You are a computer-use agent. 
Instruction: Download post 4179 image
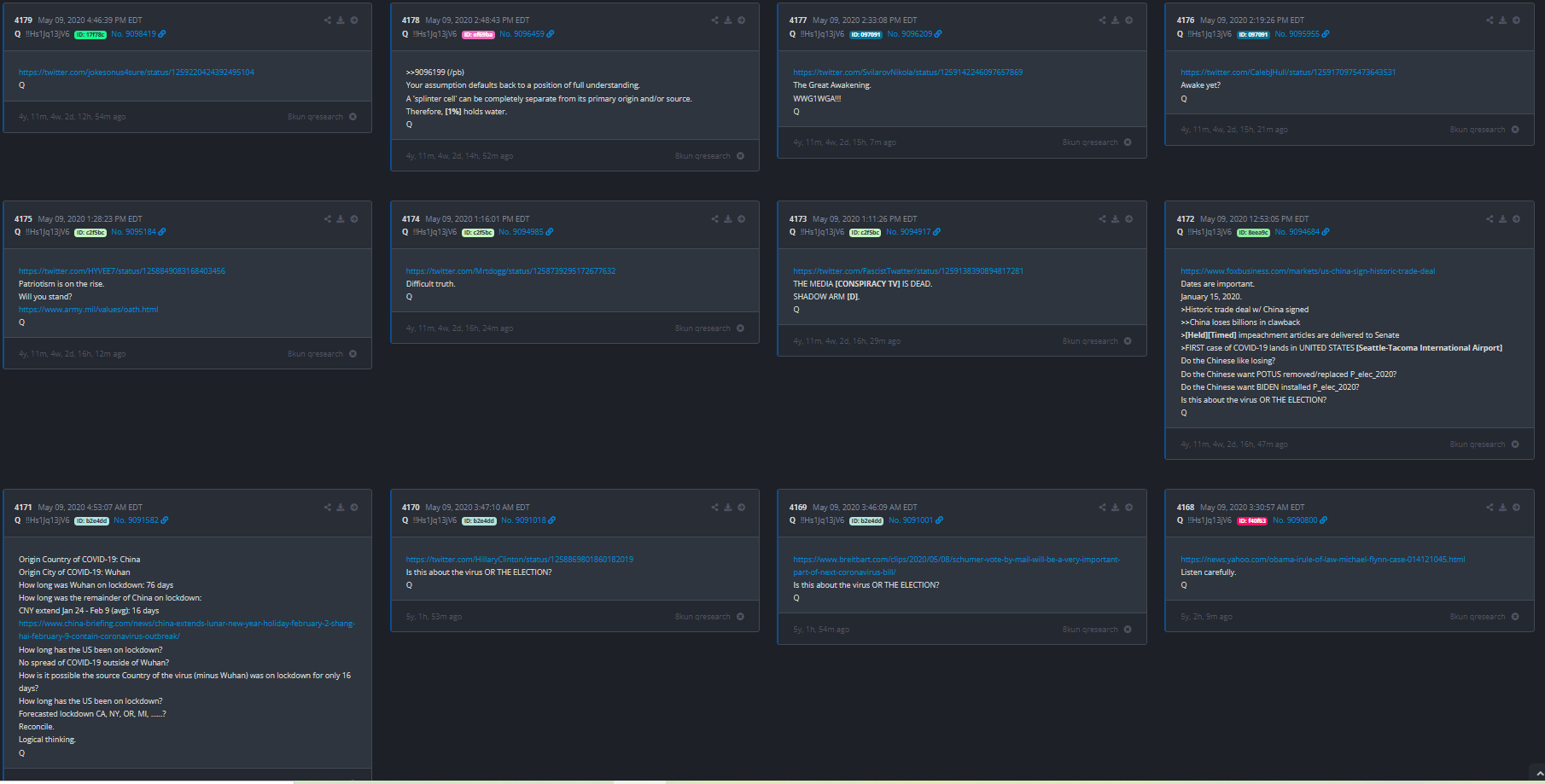[x=341, y=20]
